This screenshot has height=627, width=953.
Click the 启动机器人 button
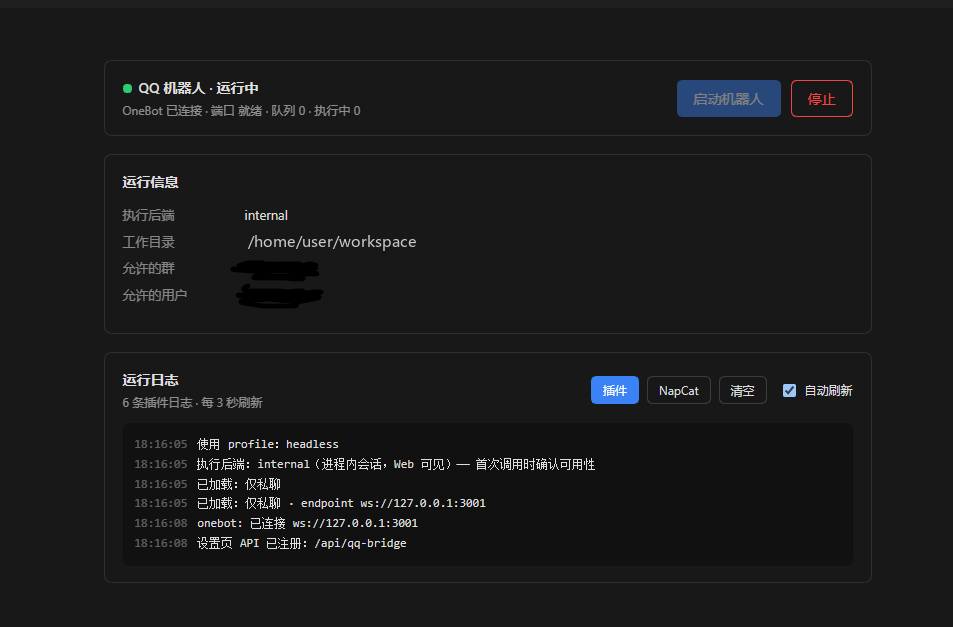click(729, 98)
